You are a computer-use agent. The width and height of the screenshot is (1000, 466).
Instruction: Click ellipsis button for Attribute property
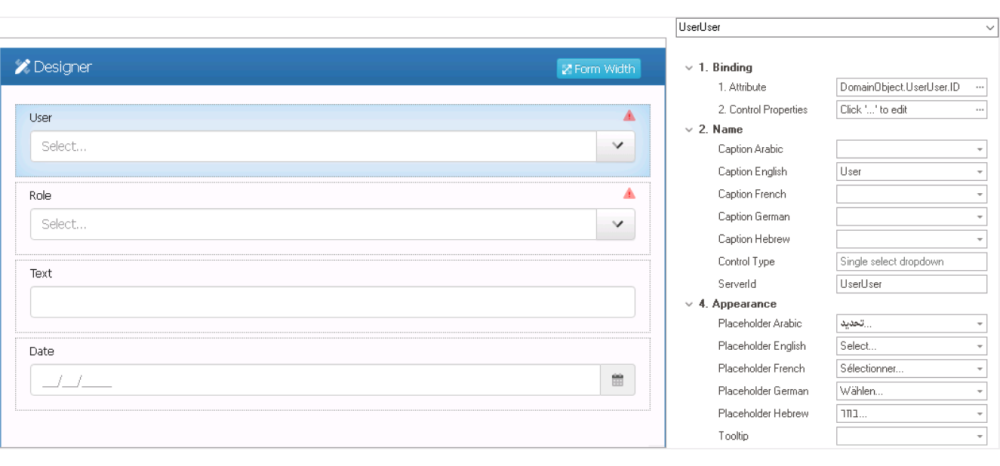[x=980, y=87]
